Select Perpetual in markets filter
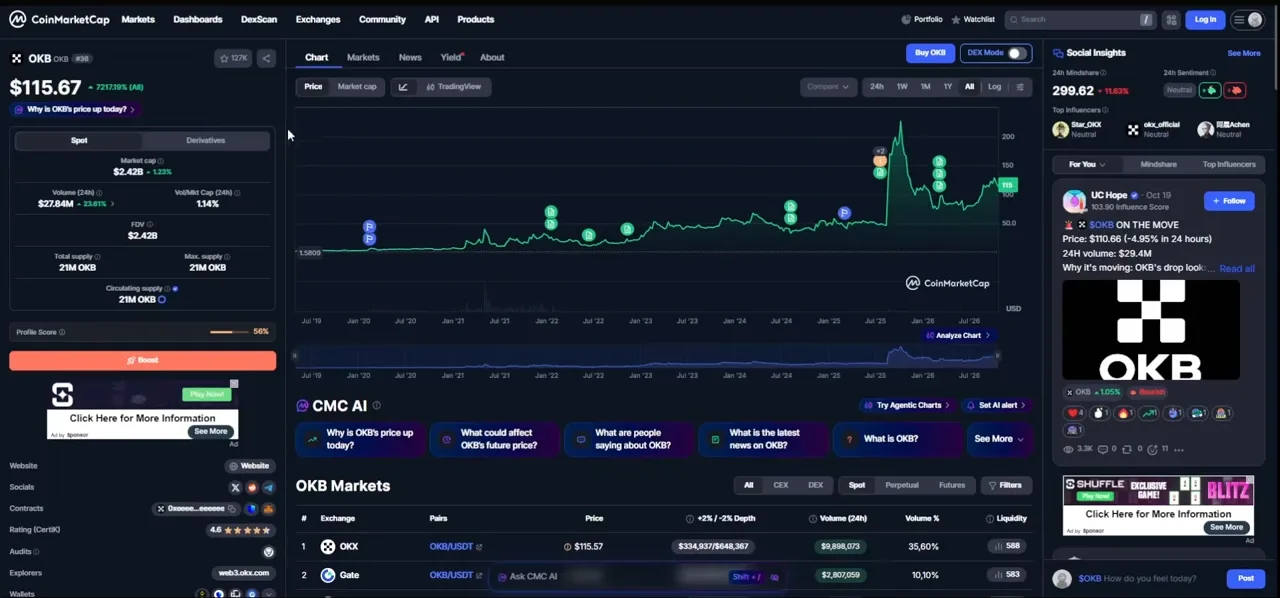 pyautogui.click(x=901, y=485)
